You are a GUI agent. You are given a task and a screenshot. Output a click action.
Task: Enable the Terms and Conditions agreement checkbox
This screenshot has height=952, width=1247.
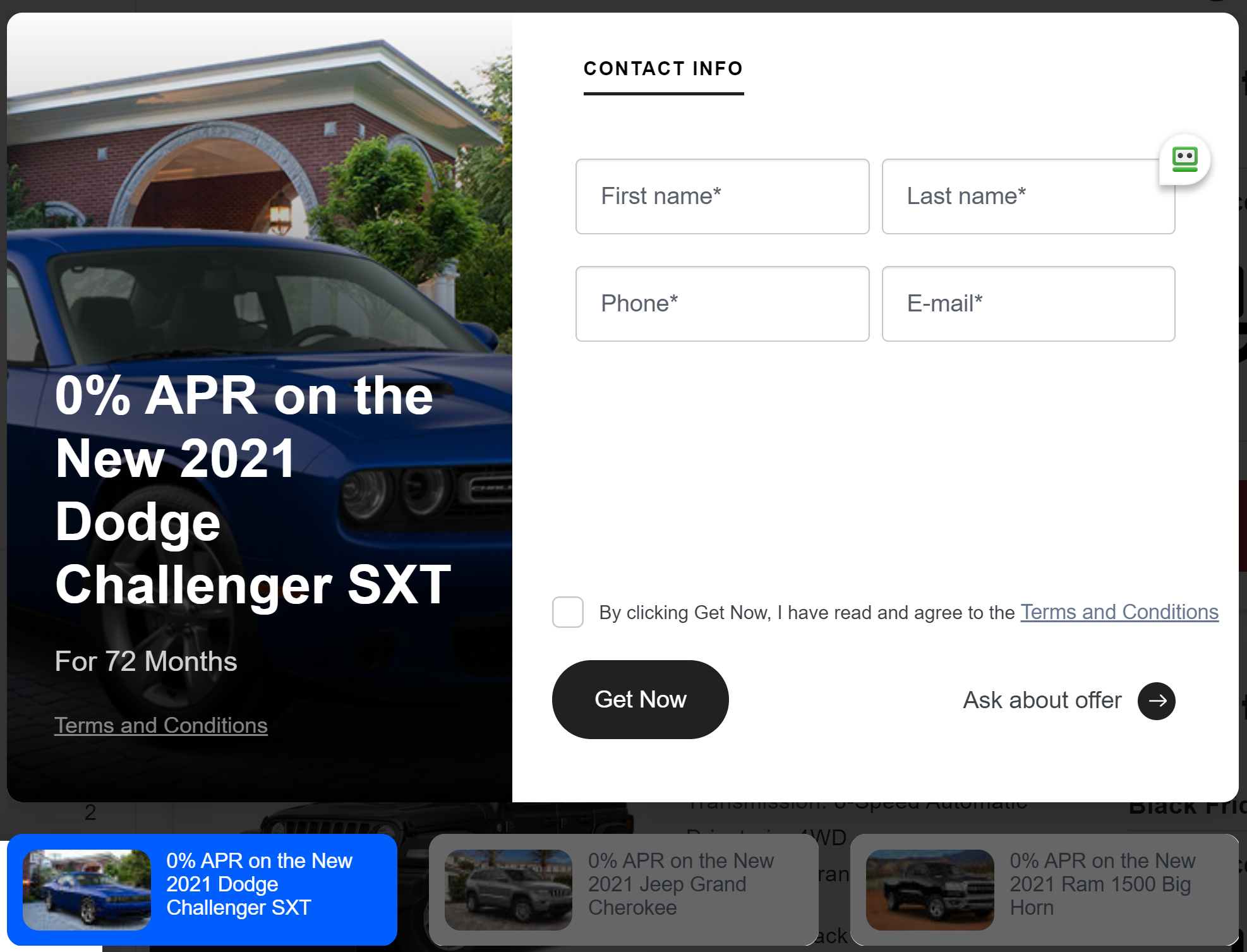(567, 611)
